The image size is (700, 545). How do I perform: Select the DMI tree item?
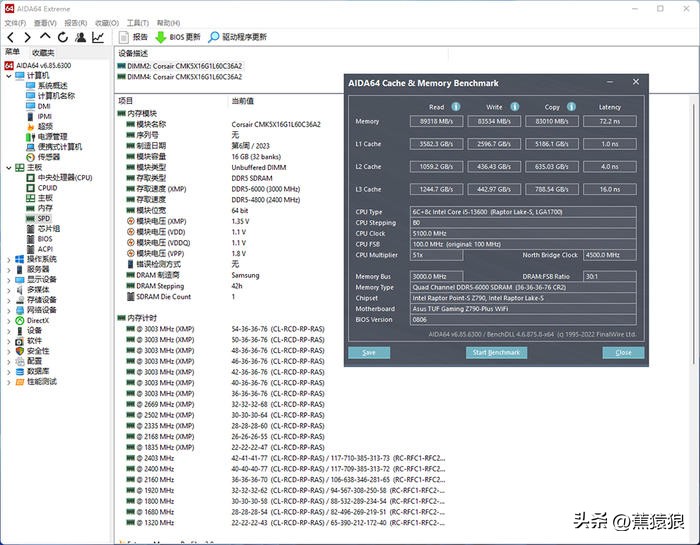38,106
